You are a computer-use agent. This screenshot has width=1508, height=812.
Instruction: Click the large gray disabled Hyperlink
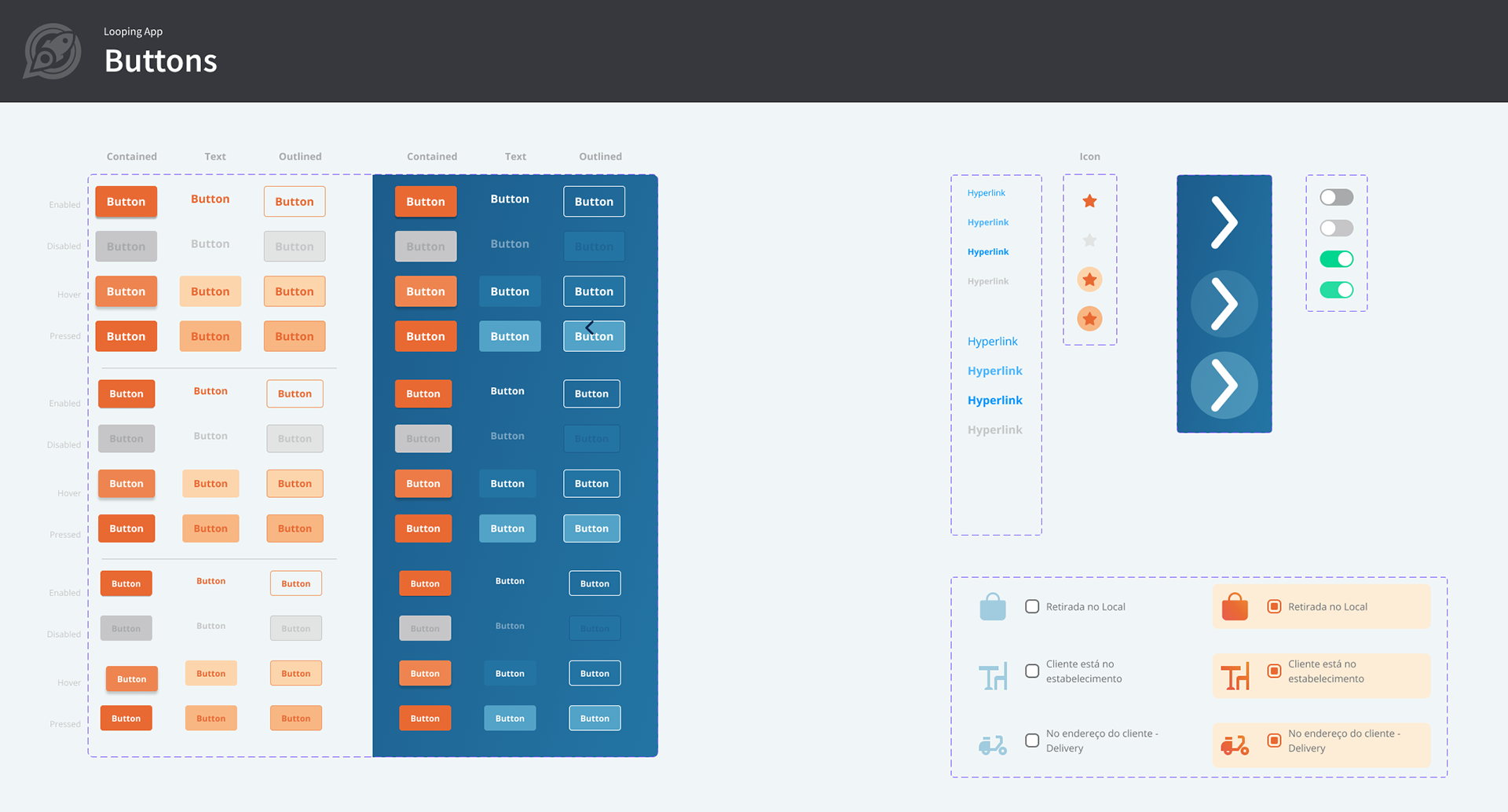click(994, 430)
